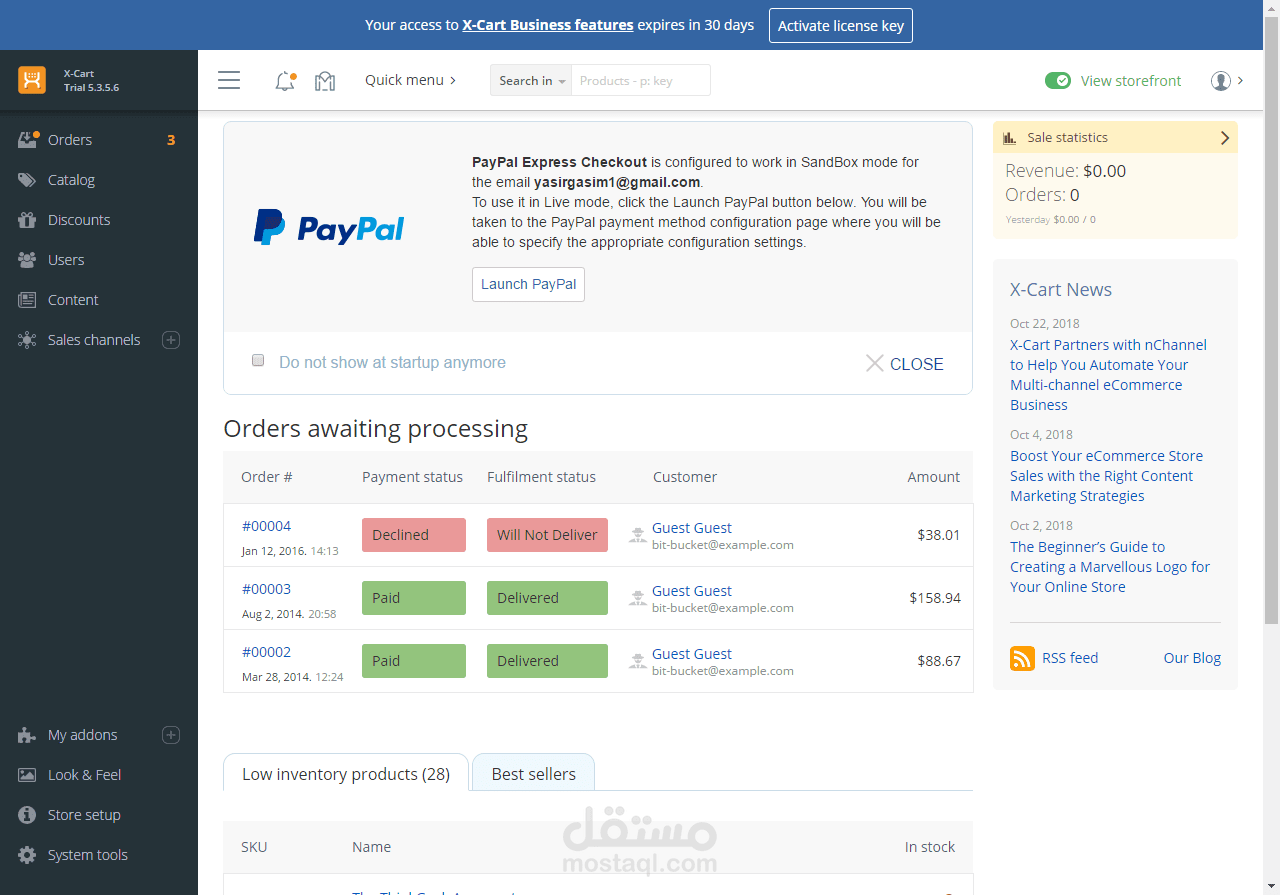The width and height of the screenshot is (1280, 895).
Task: Open the user profile avatar icon
Action: coord(1221,81)
